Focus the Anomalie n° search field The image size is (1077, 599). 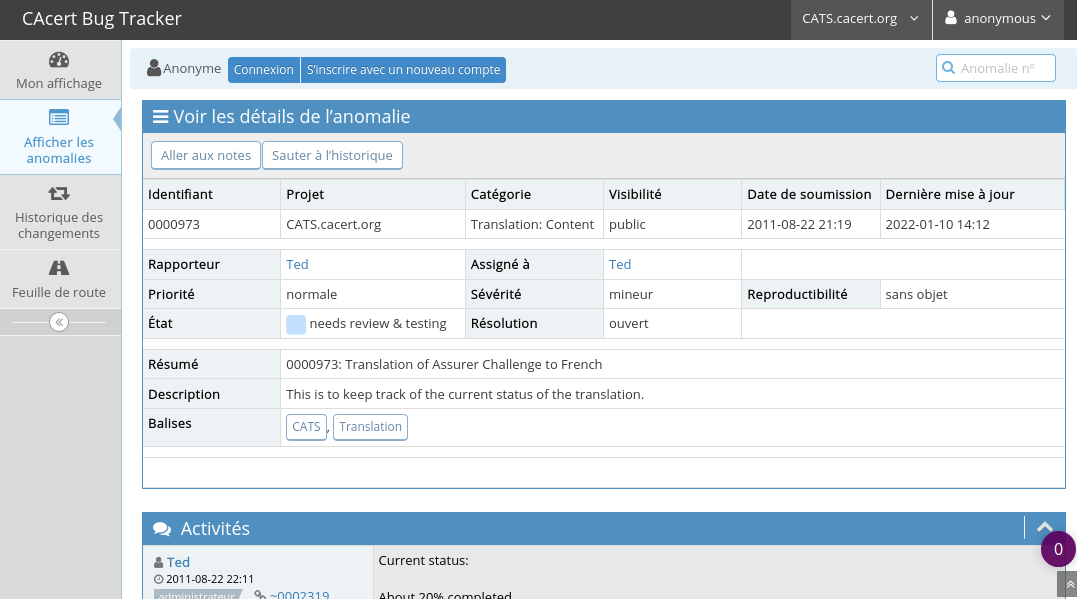coord(1004,68)
